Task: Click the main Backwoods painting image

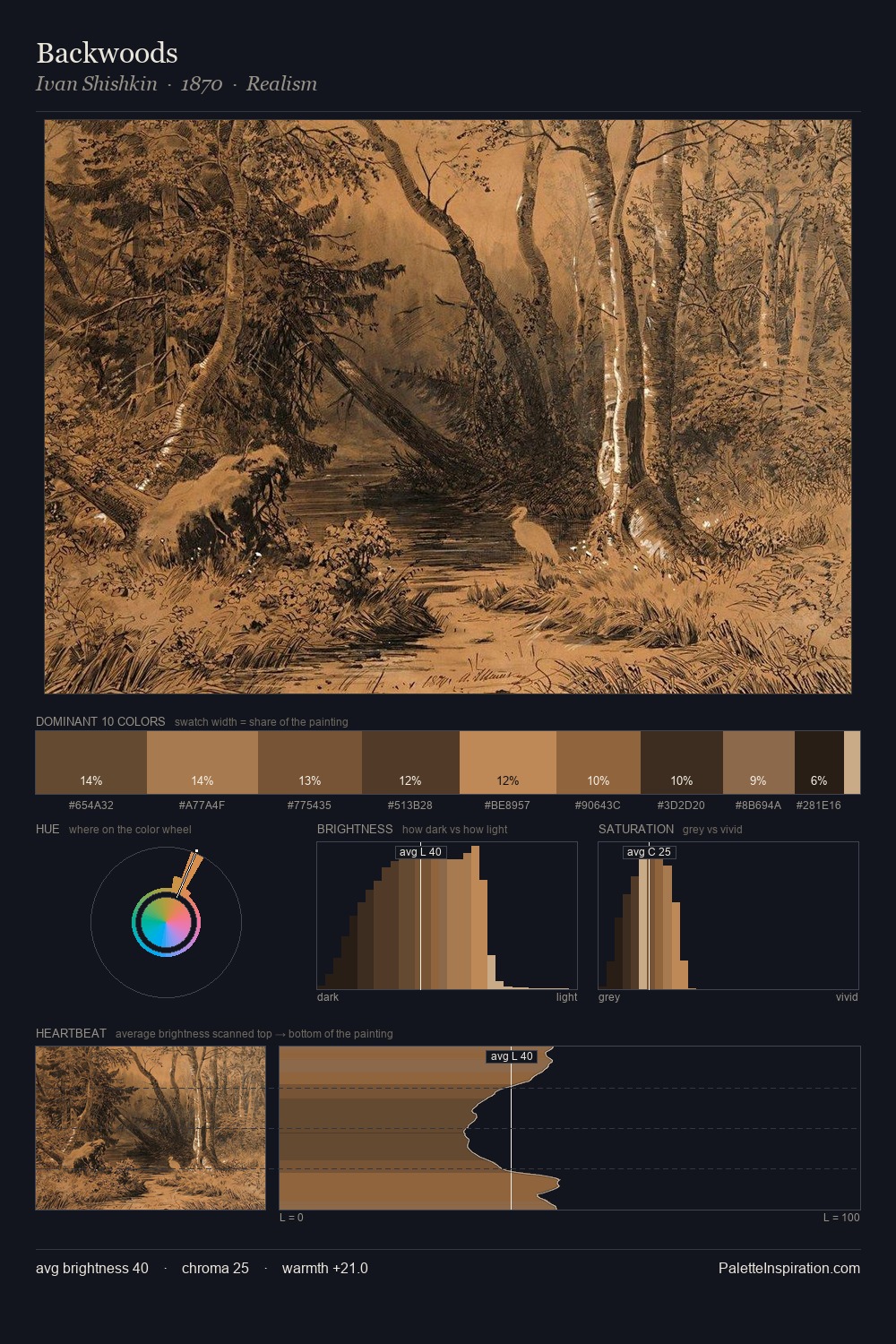Action: pyautogui.click(x=448, y=407)
